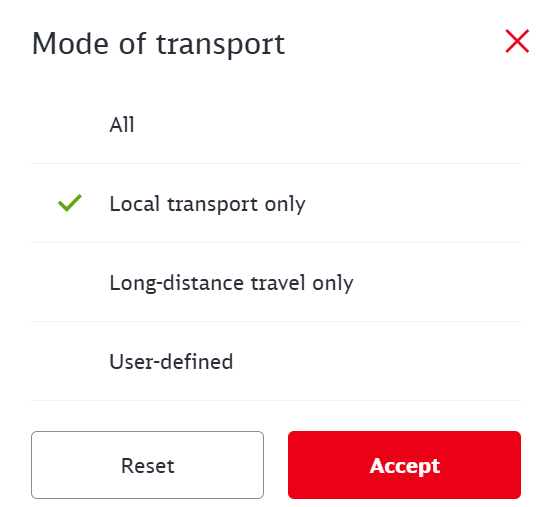Image resolution: width=549 pixels, height=507 pixels.
Task: Confirm selection with the Accept button
Action: 404,465
